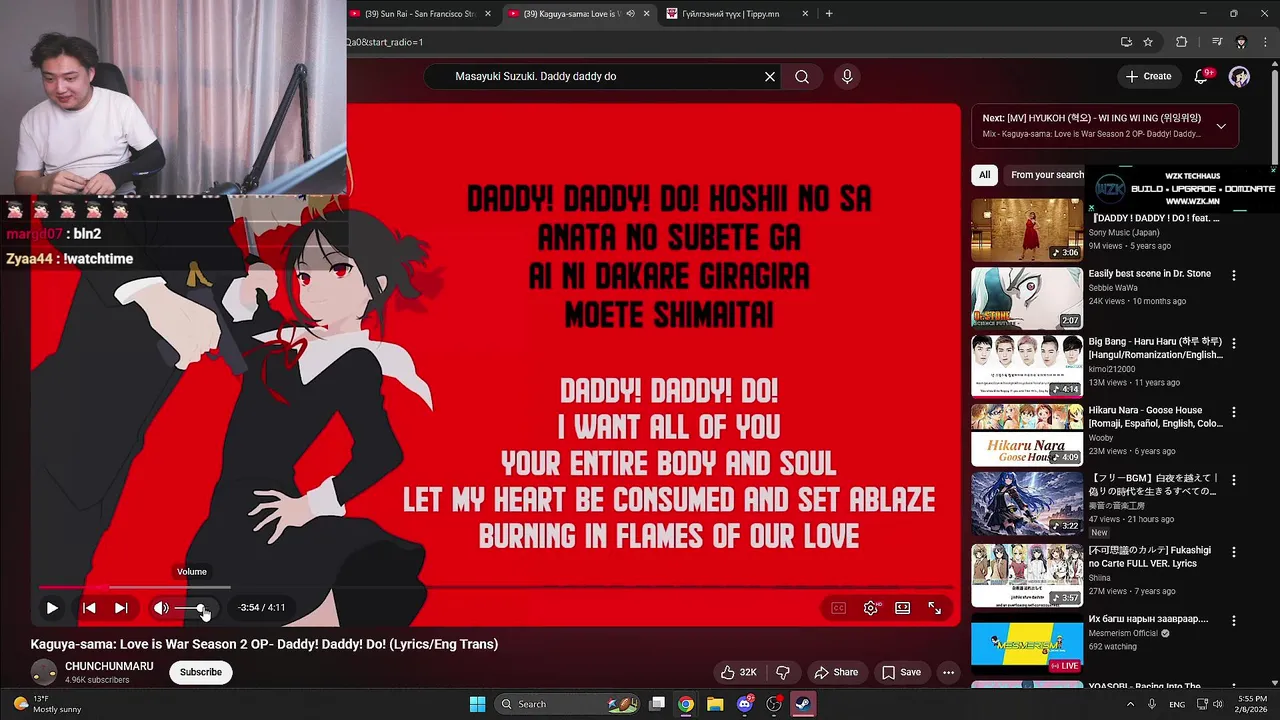Open the ENG language input selector
The height and width of the screenshot is (720, 1280).
[x=1177, y=704]
